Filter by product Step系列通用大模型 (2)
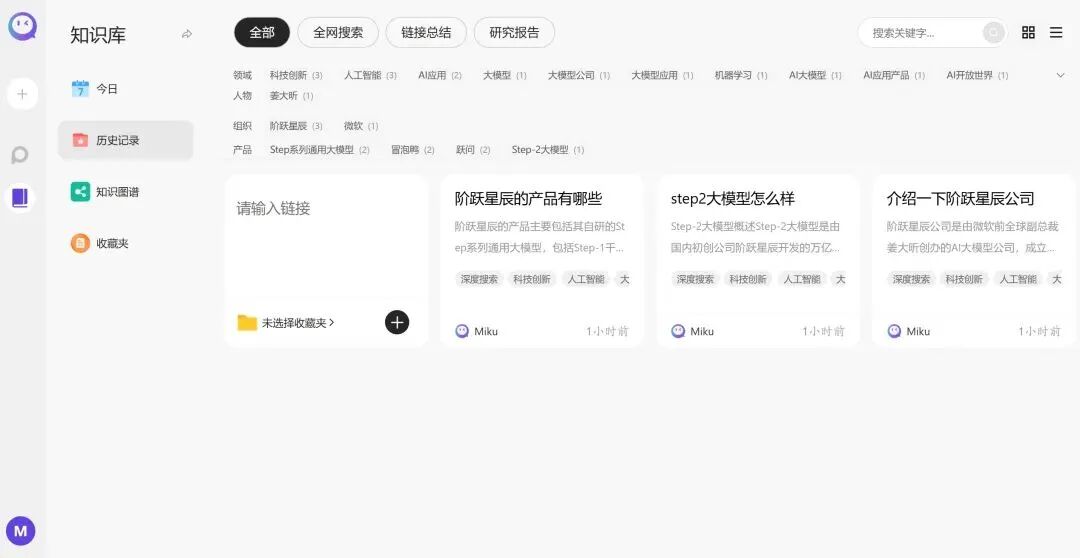 point(320,149)
